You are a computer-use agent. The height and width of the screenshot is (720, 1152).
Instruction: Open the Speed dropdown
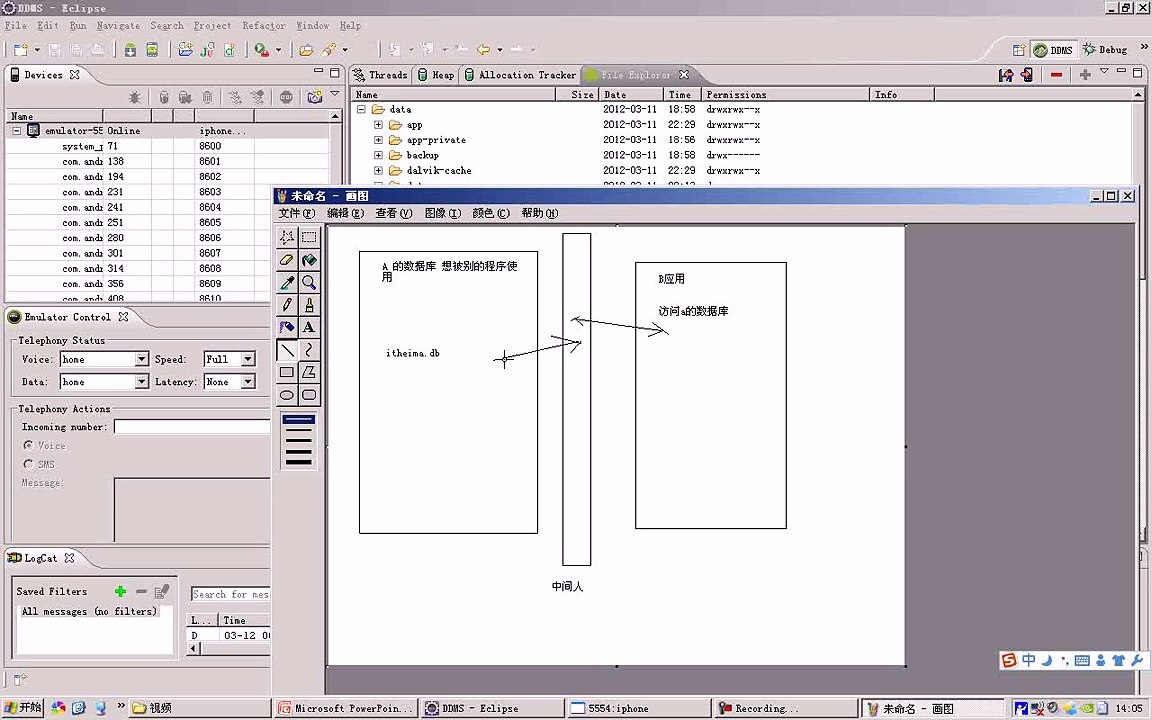(x=248, y=359)
